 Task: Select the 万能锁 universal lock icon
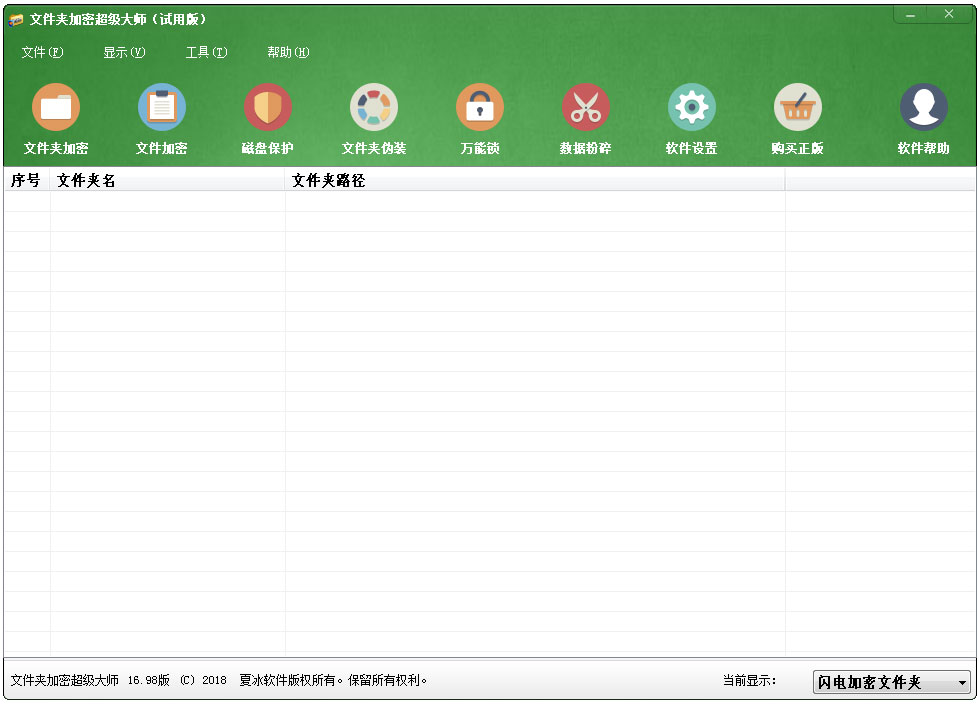[x=480, y=108]
